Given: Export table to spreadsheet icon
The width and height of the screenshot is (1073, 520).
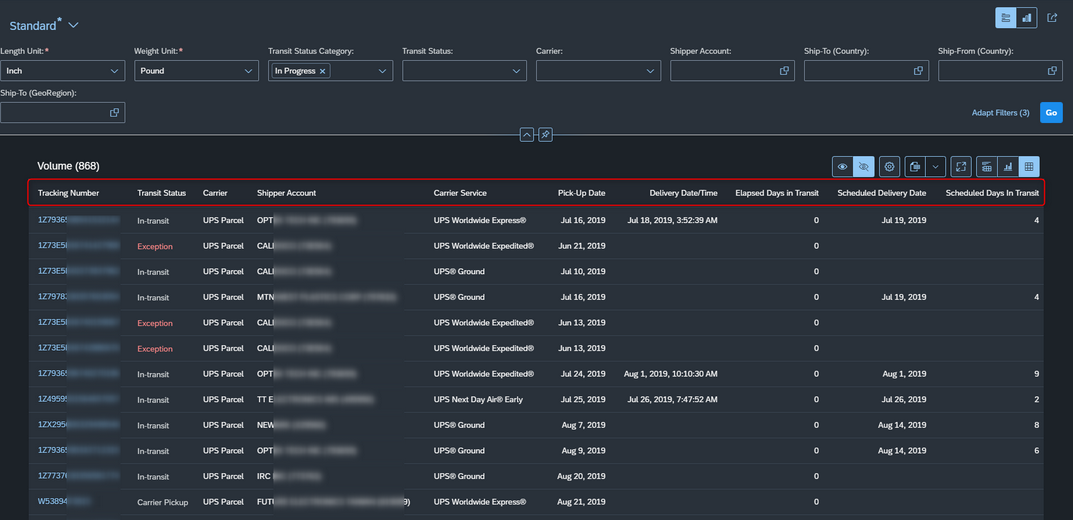Looking at the screenshot, I should (x=915, y=166).
